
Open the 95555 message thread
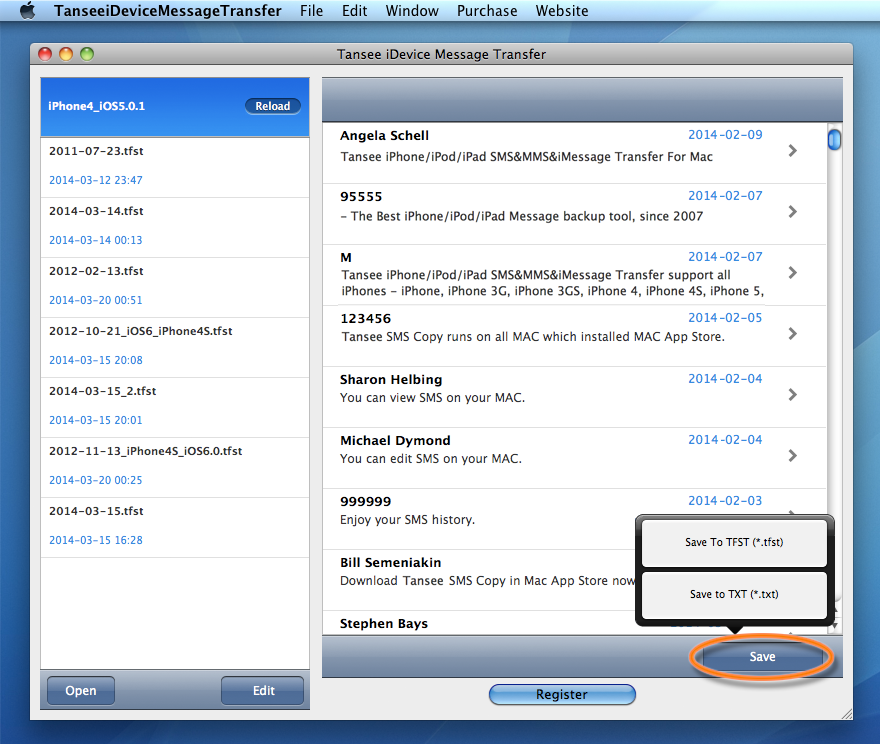pyautogui.click(x=574, y=214)
